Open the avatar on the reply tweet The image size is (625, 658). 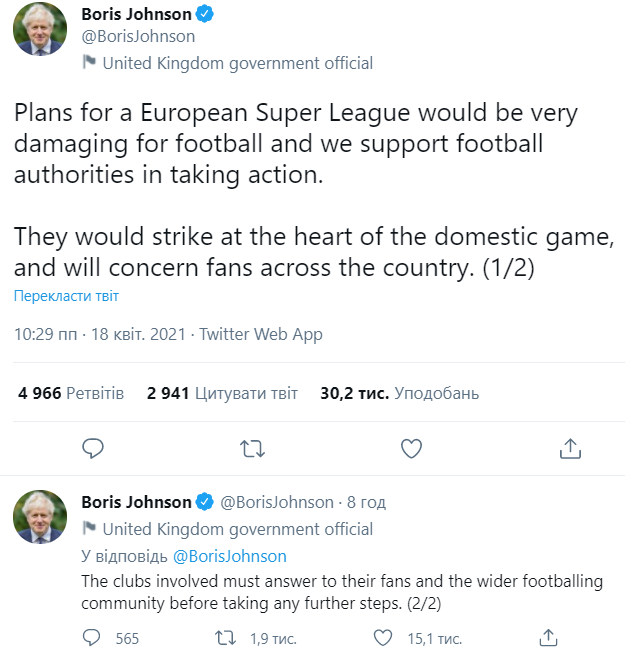(40, 517)
